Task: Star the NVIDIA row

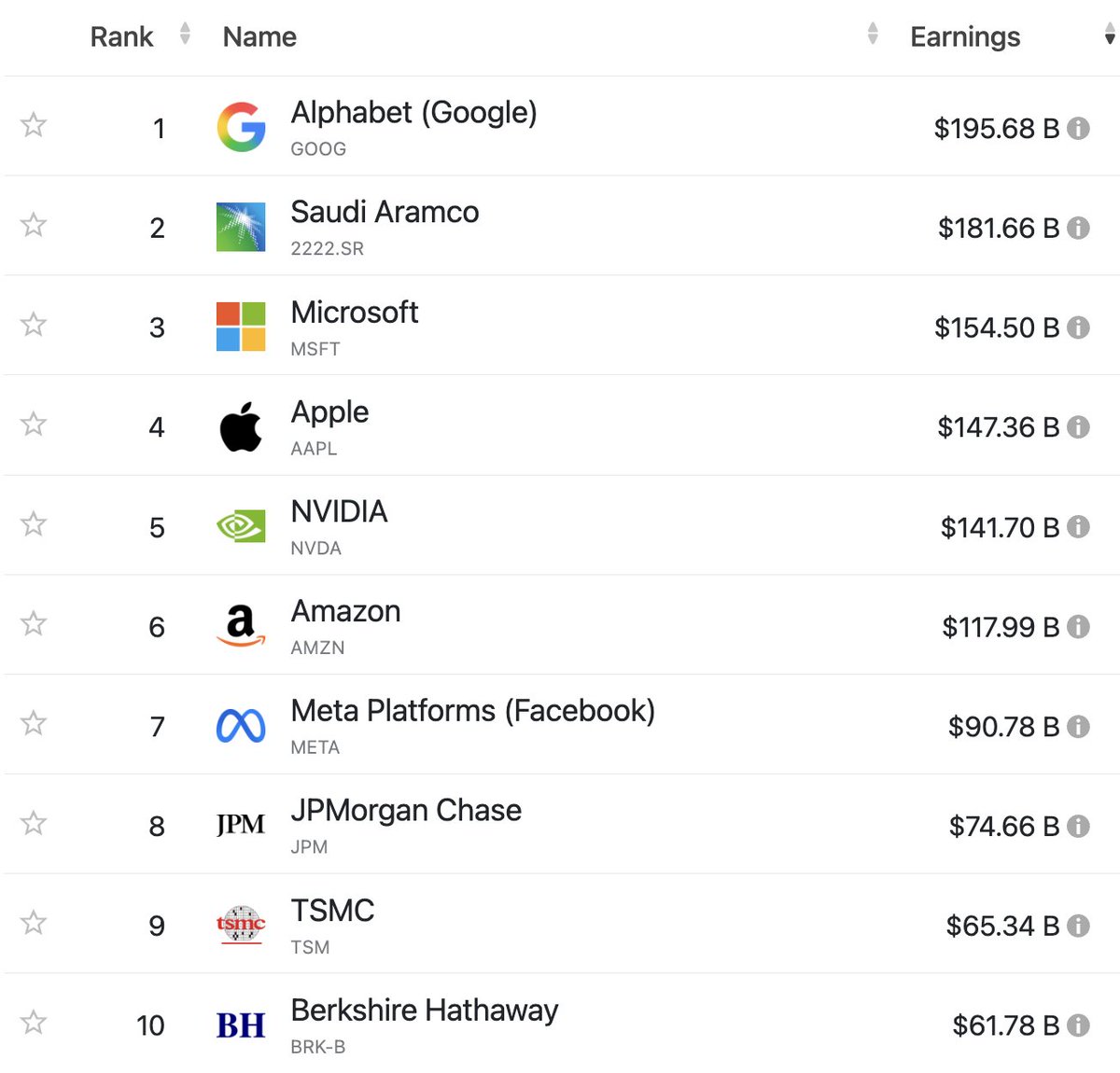Action: pyautogui.click(x=34, y=523)
